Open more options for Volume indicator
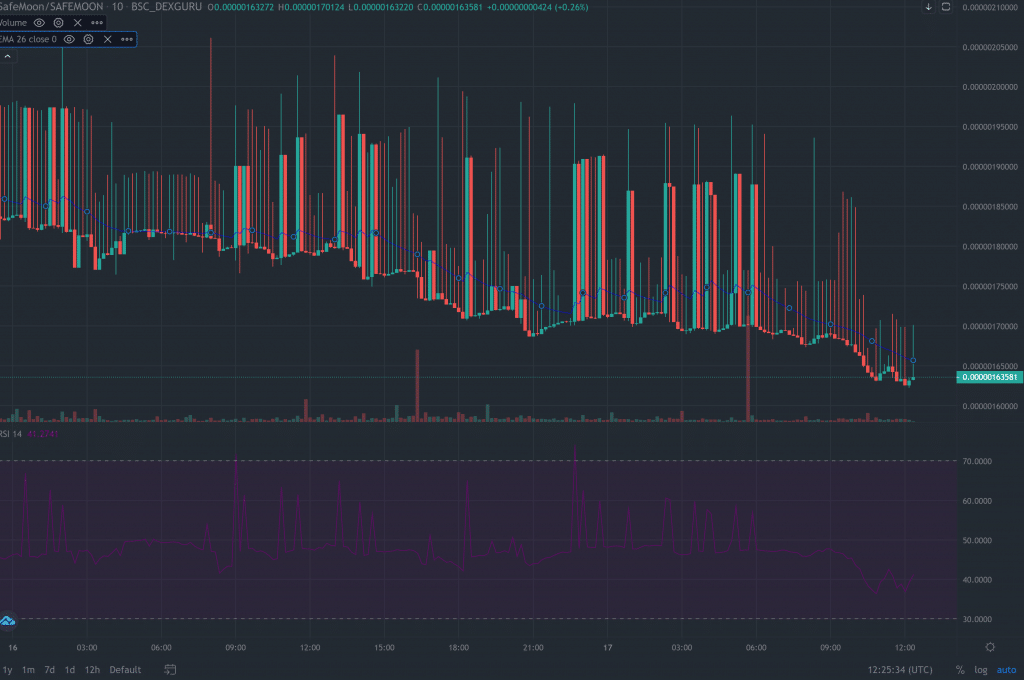Viewport: 1024px width, 680px height. tap(97, 23)
